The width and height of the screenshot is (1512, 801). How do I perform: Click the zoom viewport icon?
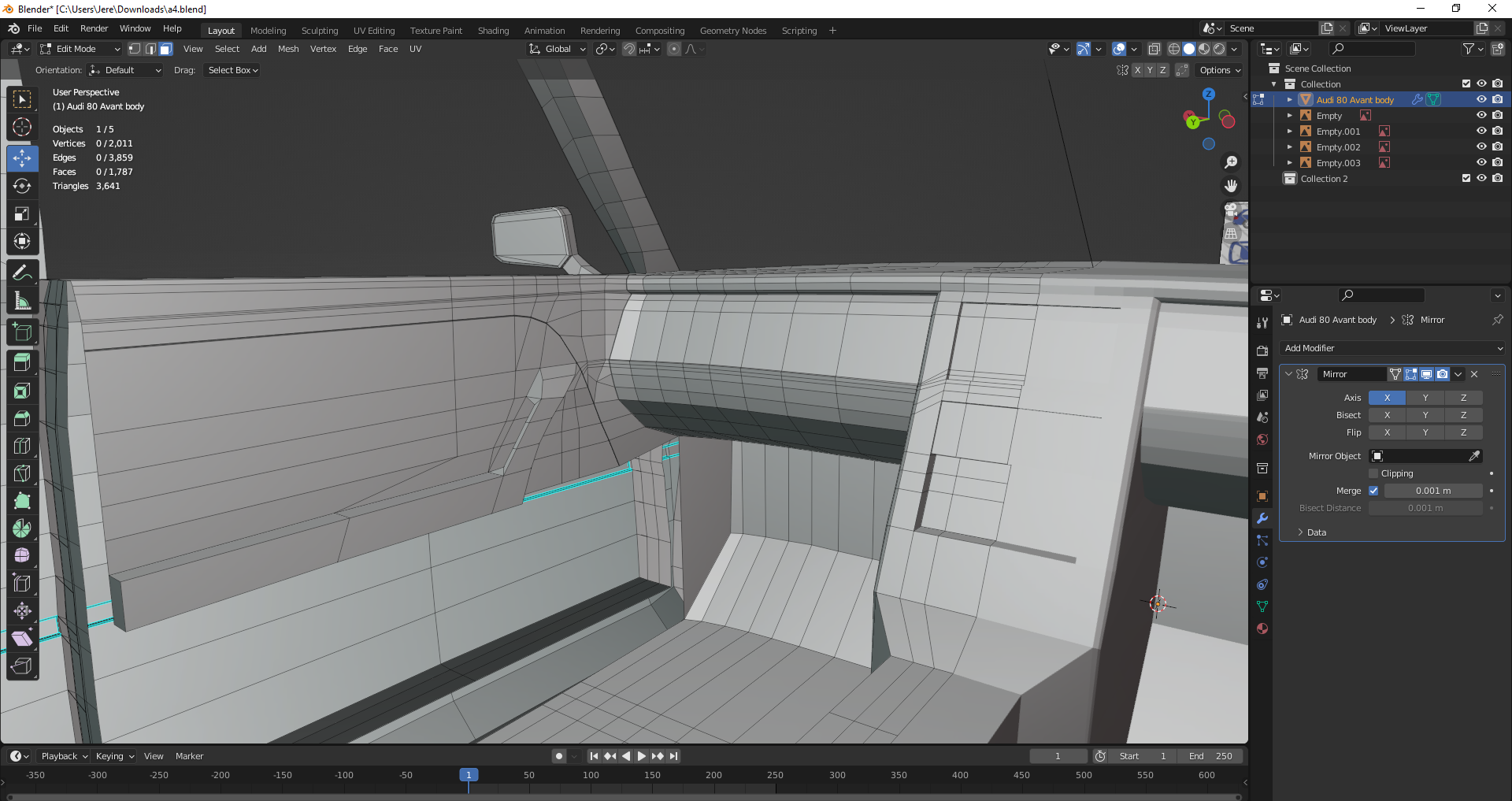tap(1230, 162)
